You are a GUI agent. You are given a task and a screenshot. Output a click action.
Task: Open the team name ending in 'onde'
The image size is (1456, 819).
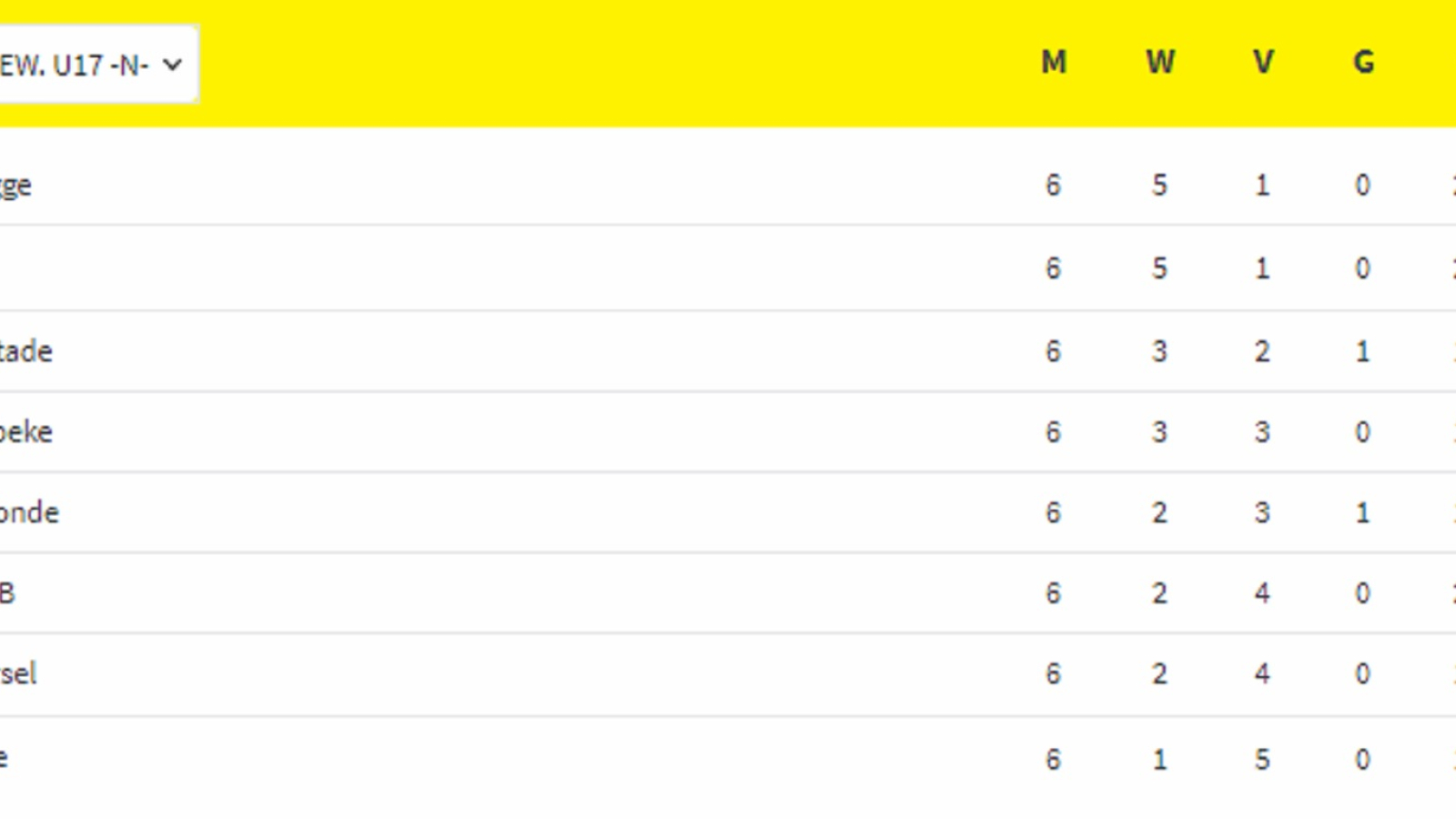(x=29, y=512)
